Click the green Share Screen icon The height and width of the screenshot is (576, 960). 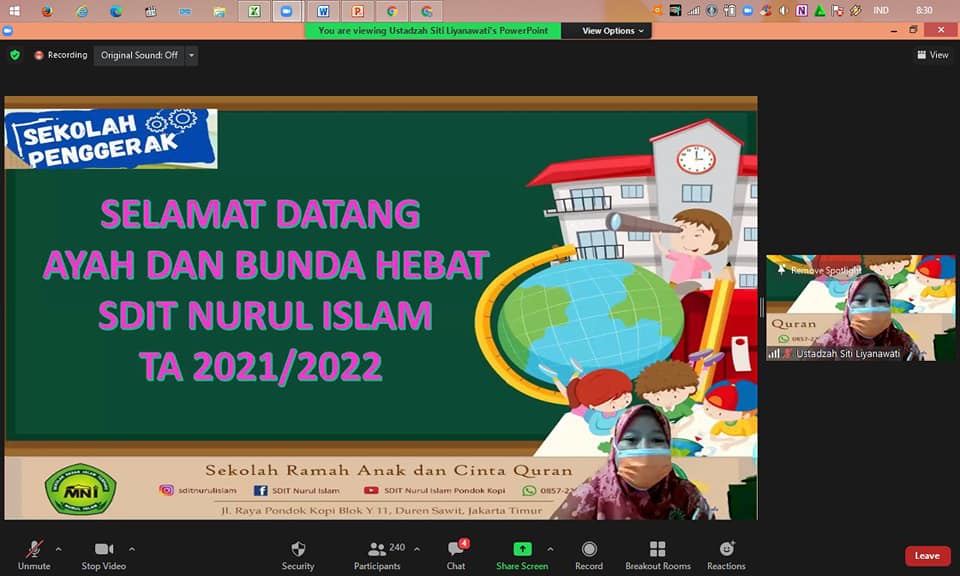pyautogui.click(x=522, y=549)
